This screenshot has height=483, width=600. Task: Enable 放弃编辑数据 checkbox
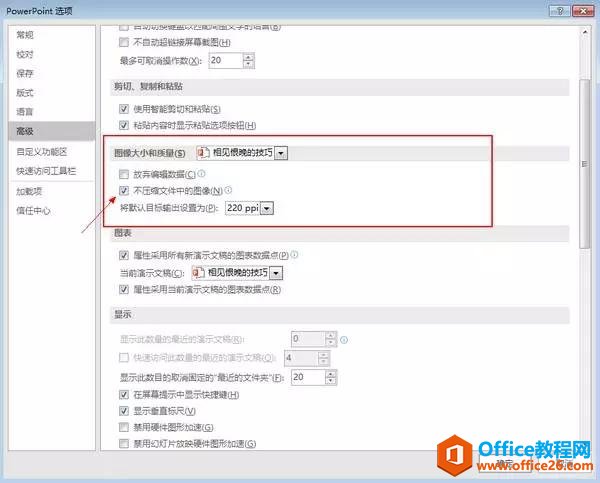[124, 175]
